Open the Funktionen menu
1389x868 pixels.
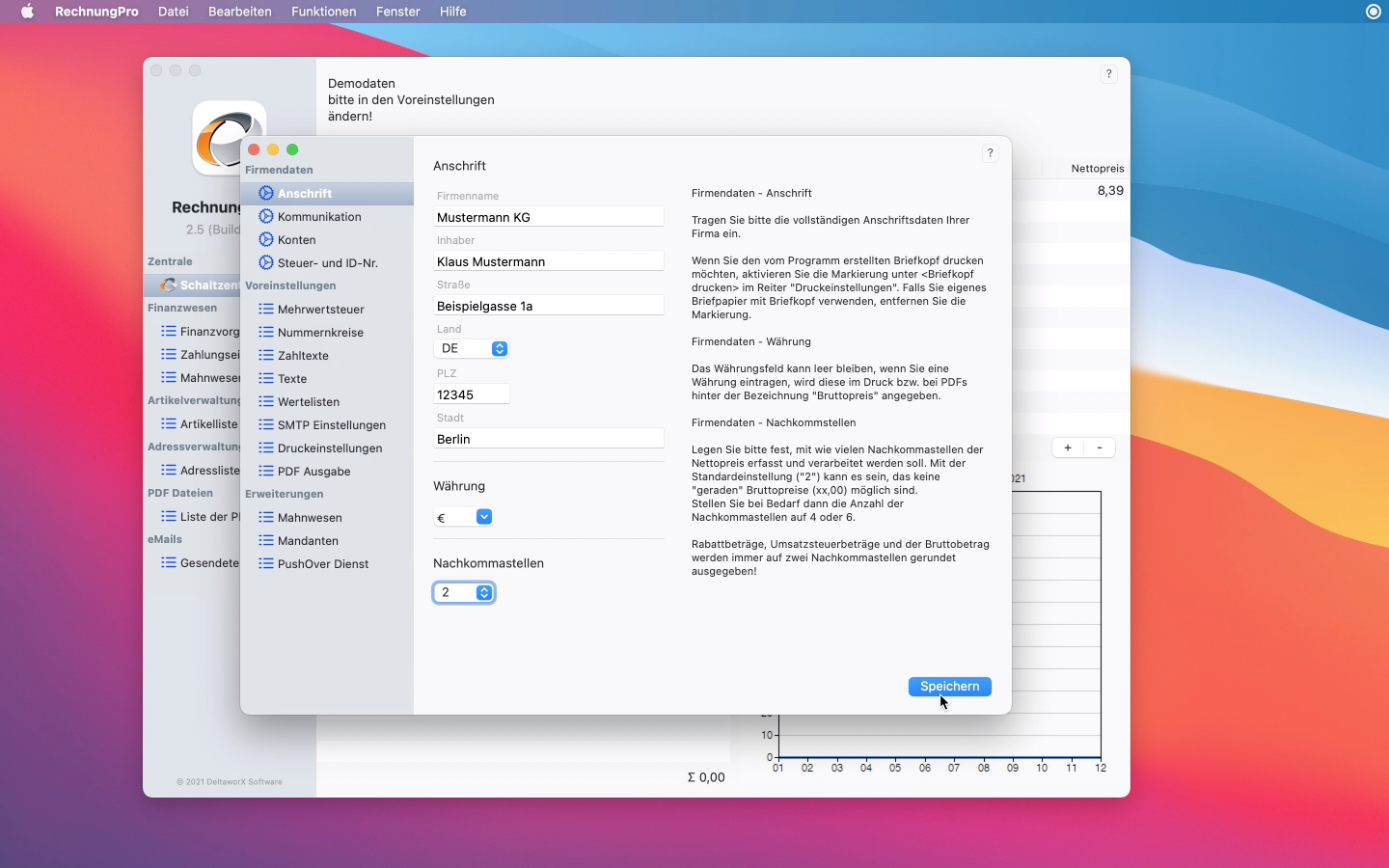pos(323,12)
